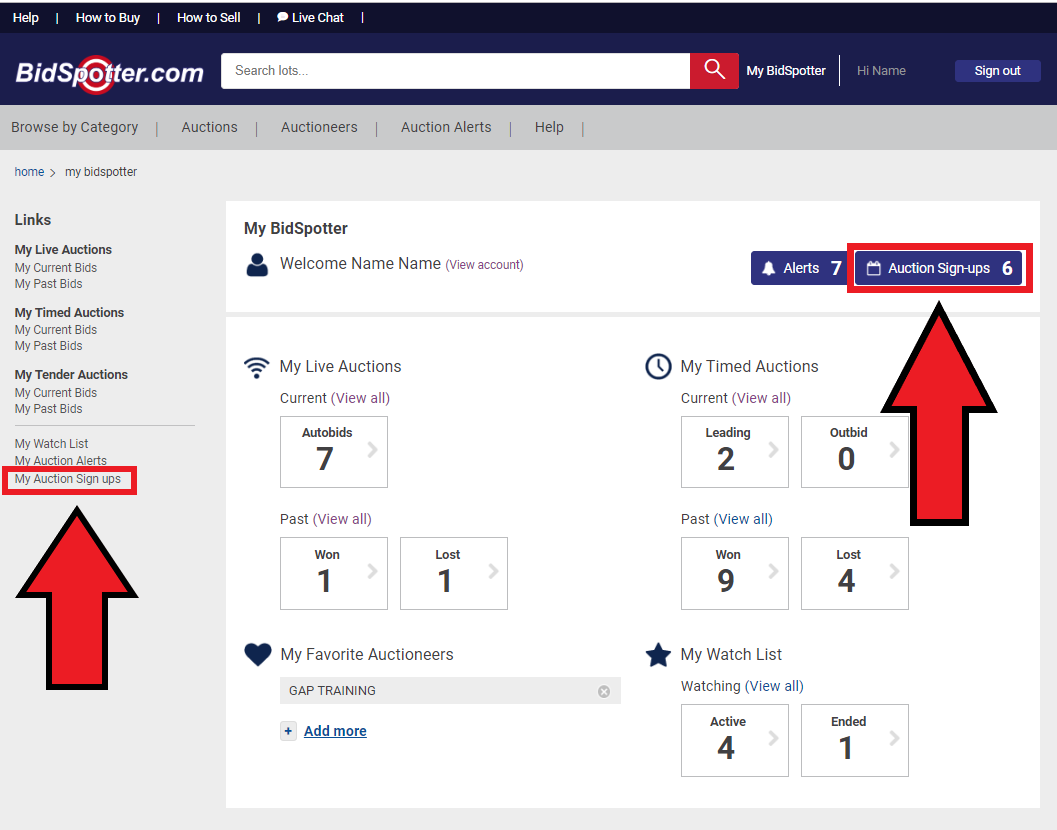View all current live auctions
This screenshot has height=830, width=1057.
(361, 398)
